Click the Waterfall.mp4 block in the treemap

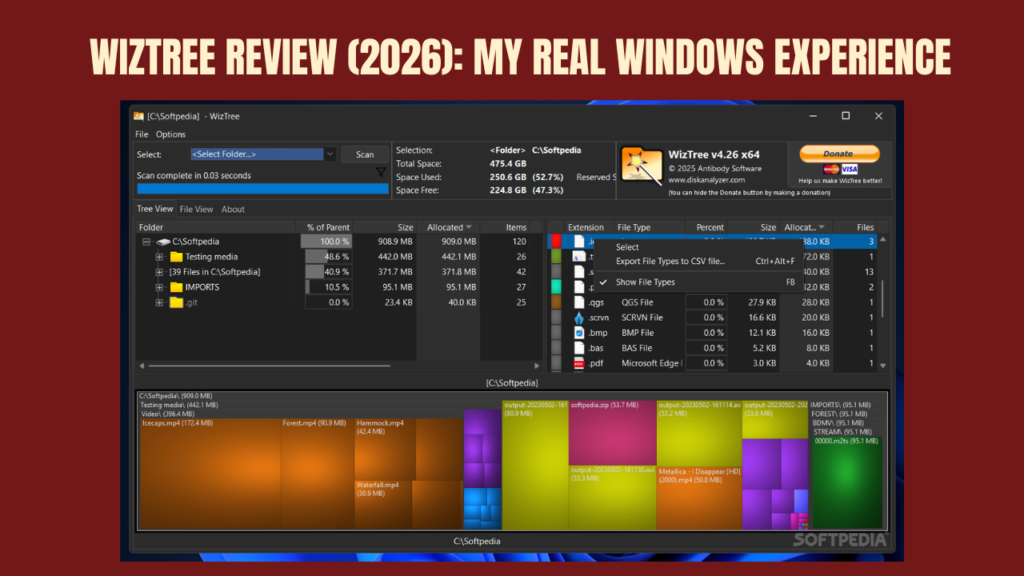tap(383, 505)
